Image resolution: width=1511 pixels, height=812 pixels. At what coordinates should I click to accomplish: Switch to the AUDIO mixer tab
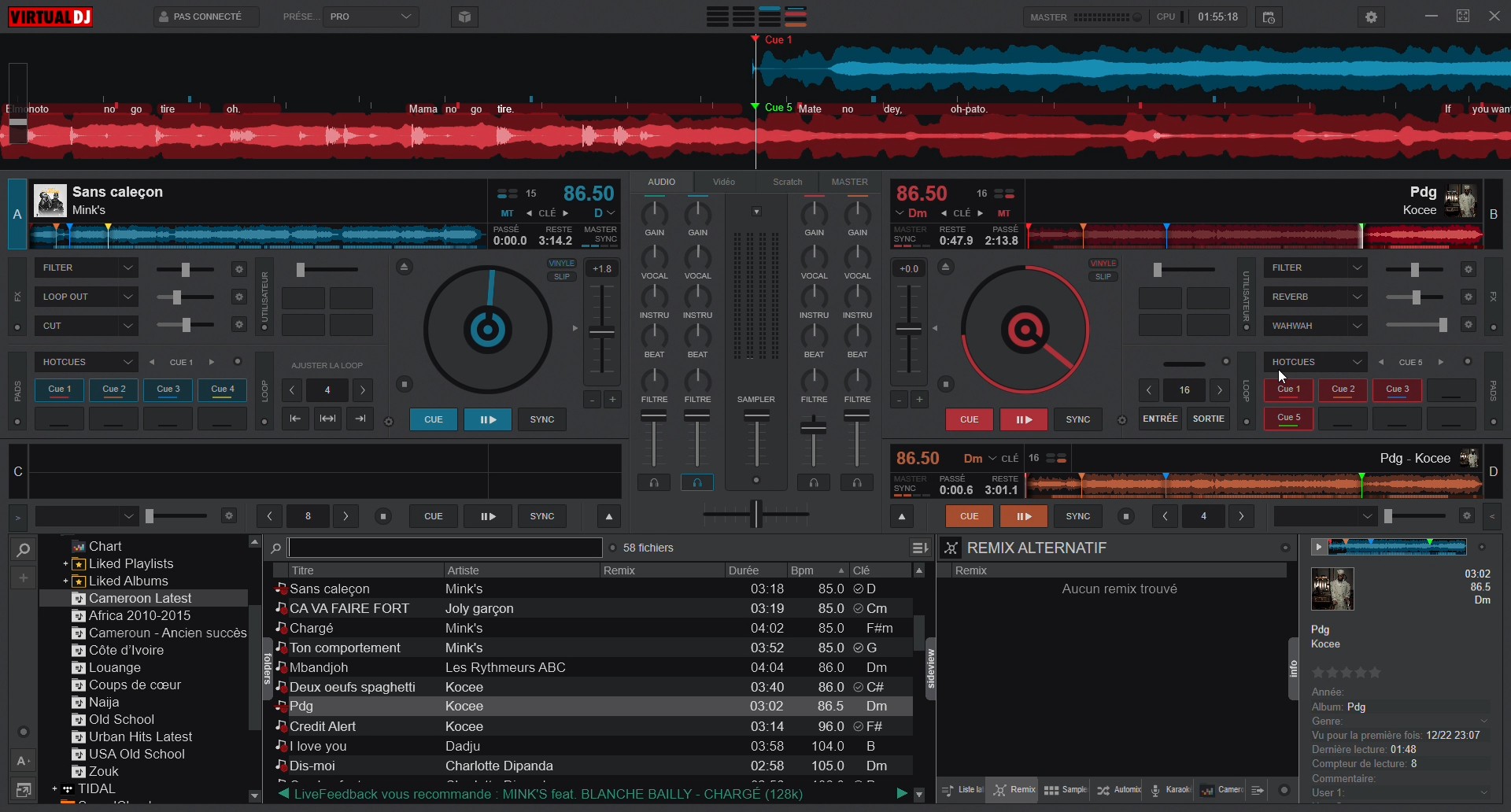[662, 182]
